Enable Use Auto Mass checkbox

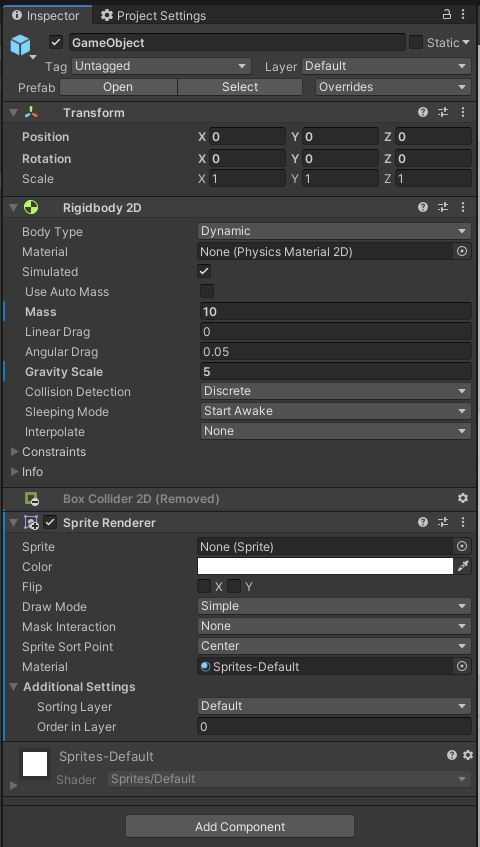(207, 291)
